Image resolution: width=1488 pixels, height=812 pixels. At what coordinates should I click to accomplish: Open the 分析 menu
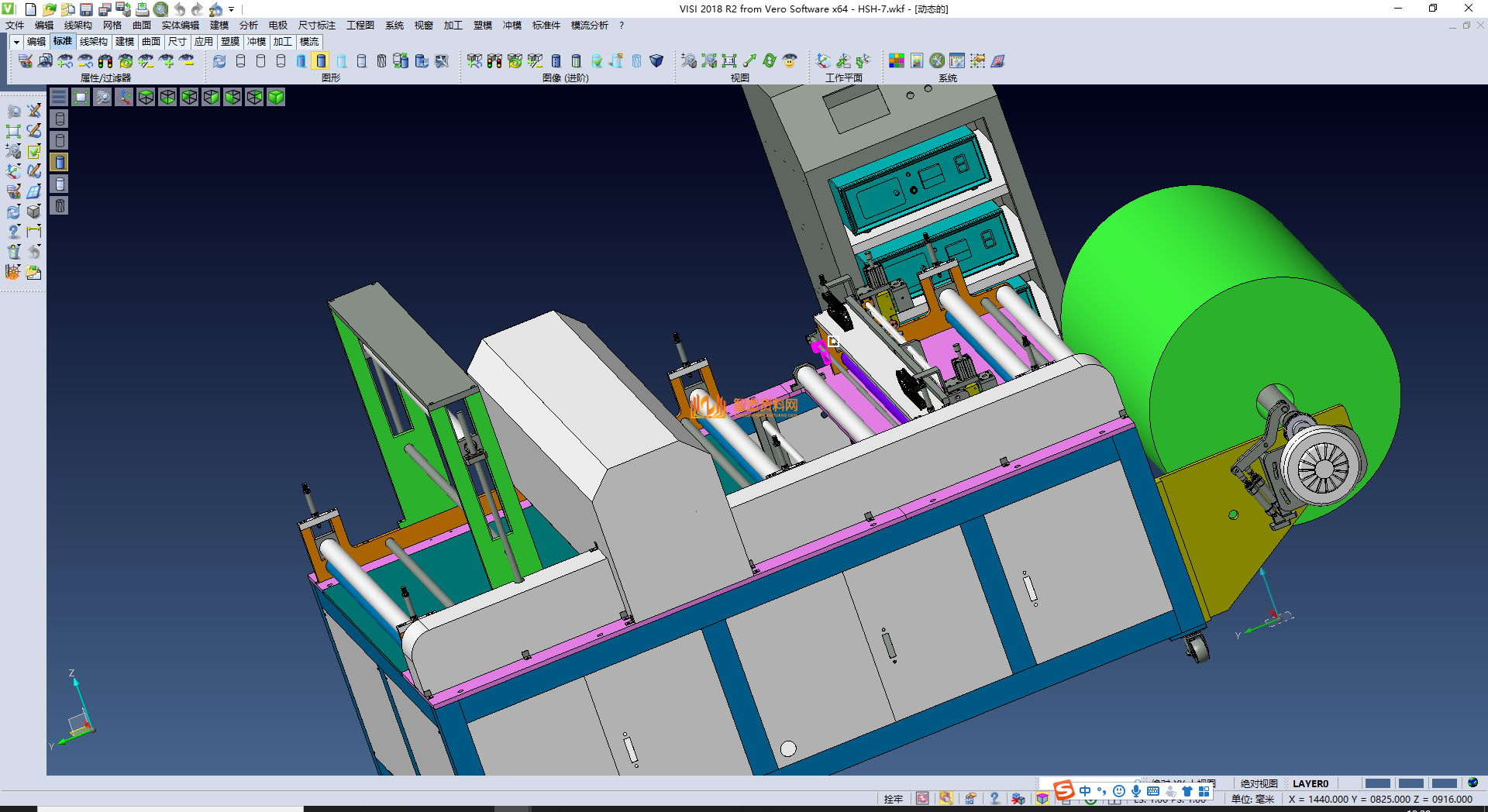[248, 26]
